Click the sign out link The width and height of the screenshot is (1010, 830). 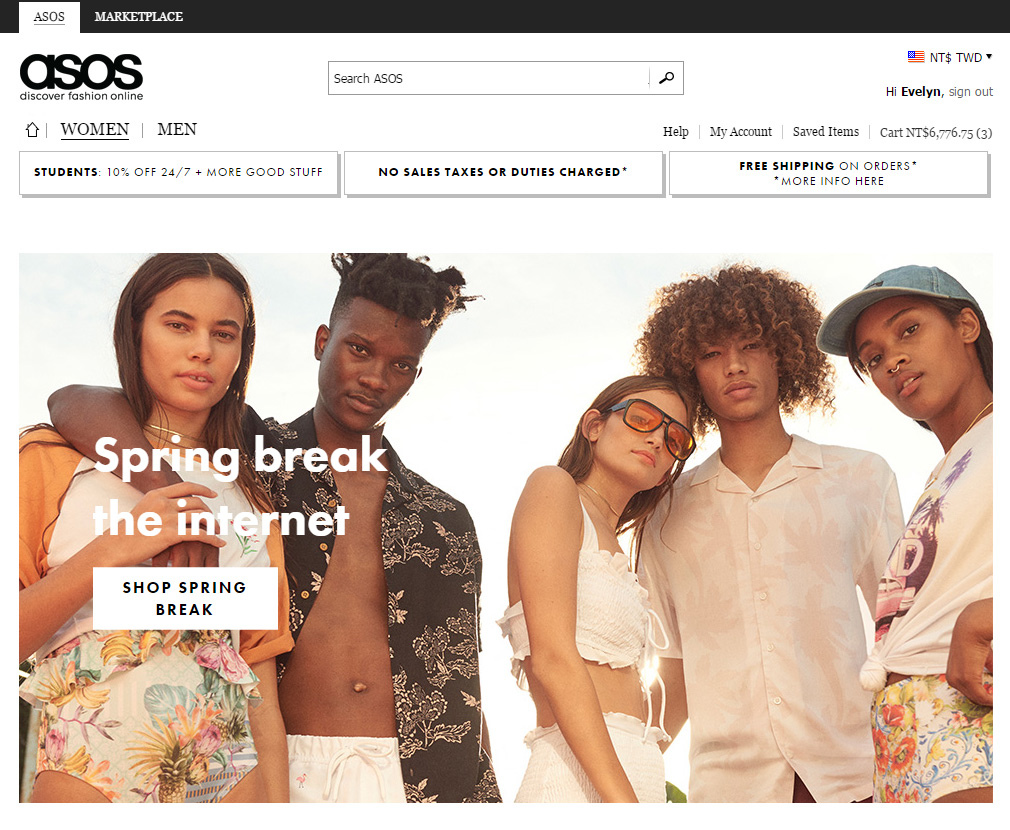971,91
